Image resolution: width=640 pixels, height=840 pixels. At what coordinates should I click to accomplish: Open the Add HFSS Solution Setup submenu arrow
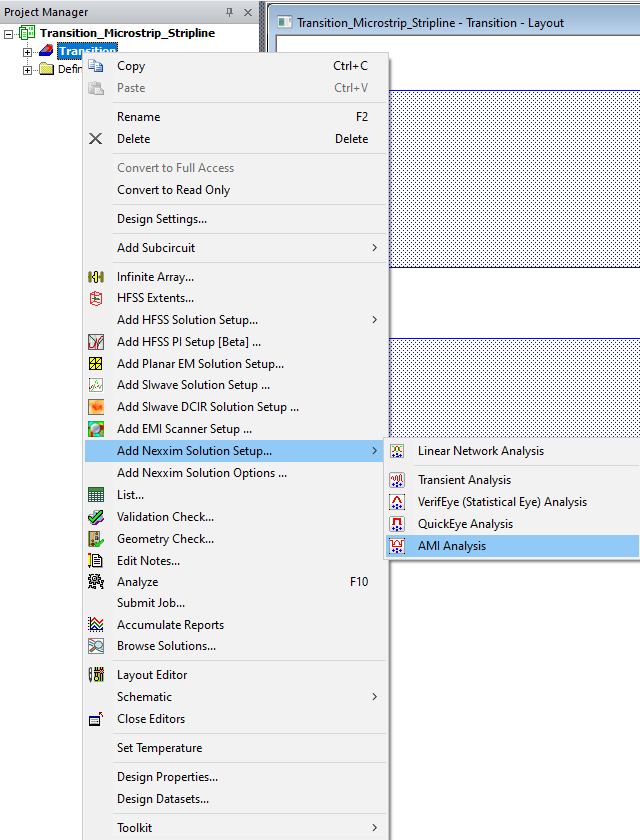point(374,320)
